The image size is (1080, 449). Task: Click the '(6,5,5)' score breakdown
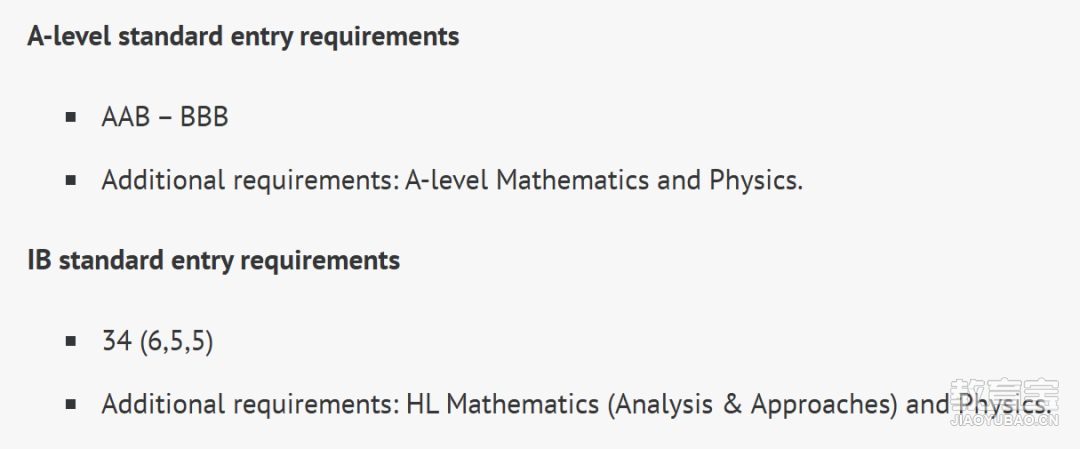coord(176,341)
